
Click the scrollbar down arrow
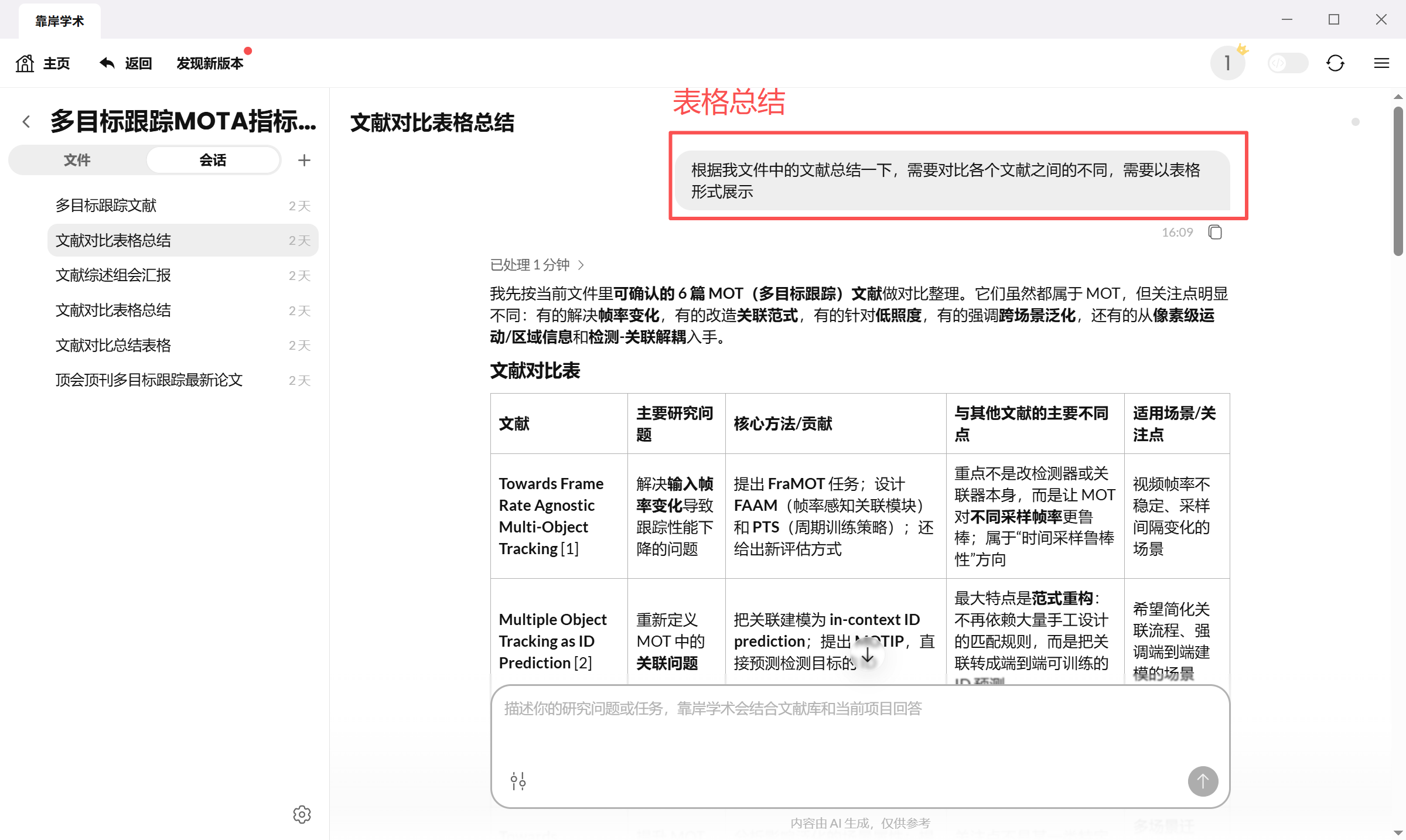(1398, 832)
